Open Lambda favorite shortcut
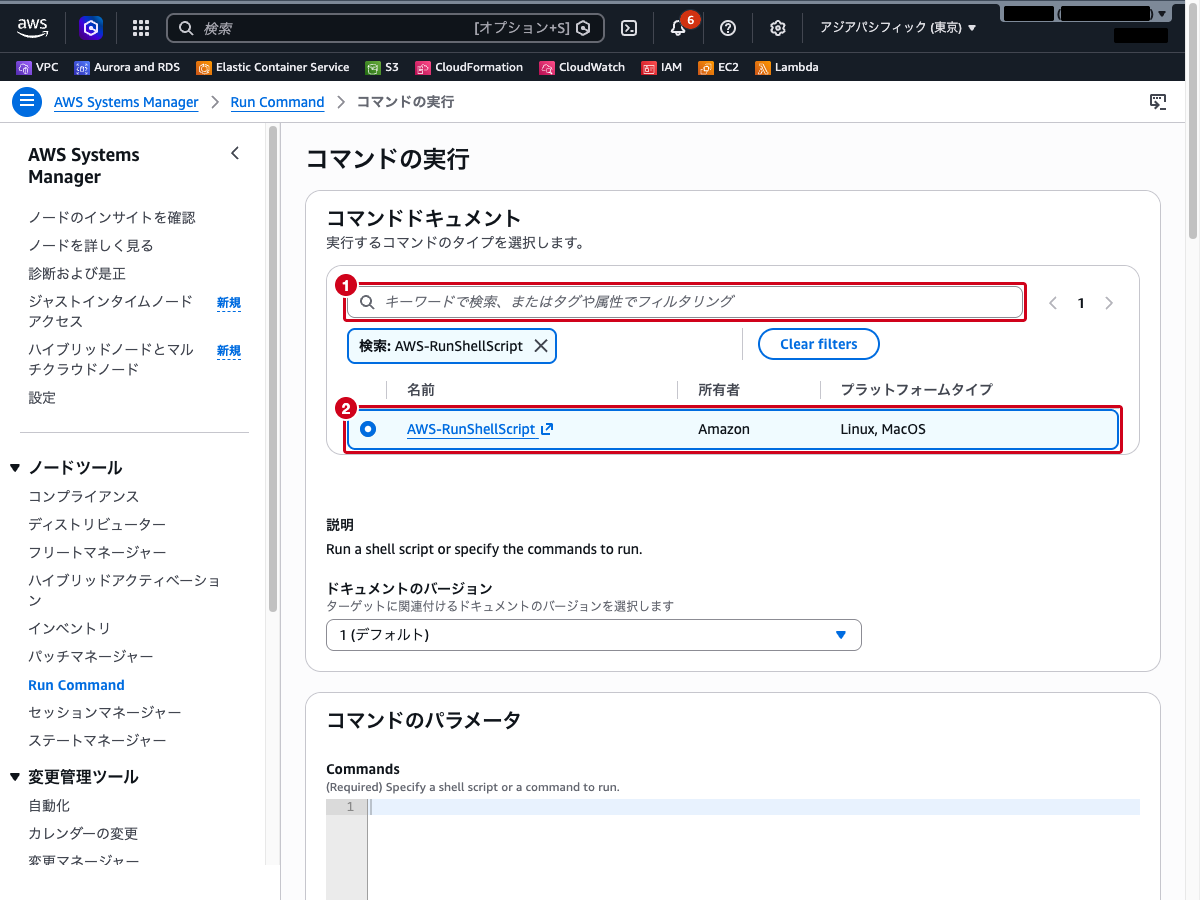This screenshot has width=1200, height=900. point(787,67)
